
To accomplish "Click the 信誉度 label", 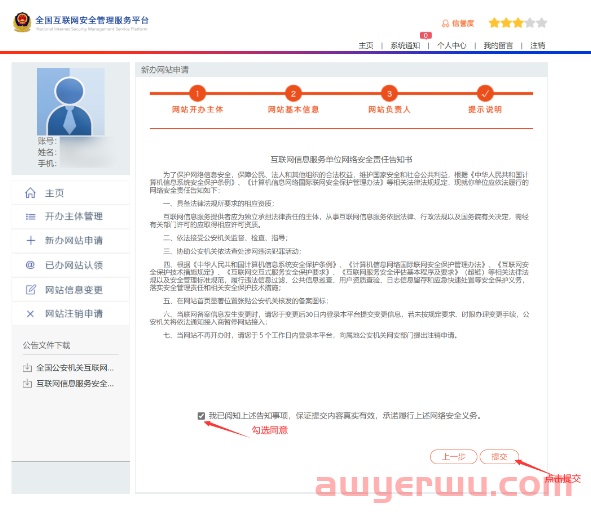I will click(x=463, y=24).
